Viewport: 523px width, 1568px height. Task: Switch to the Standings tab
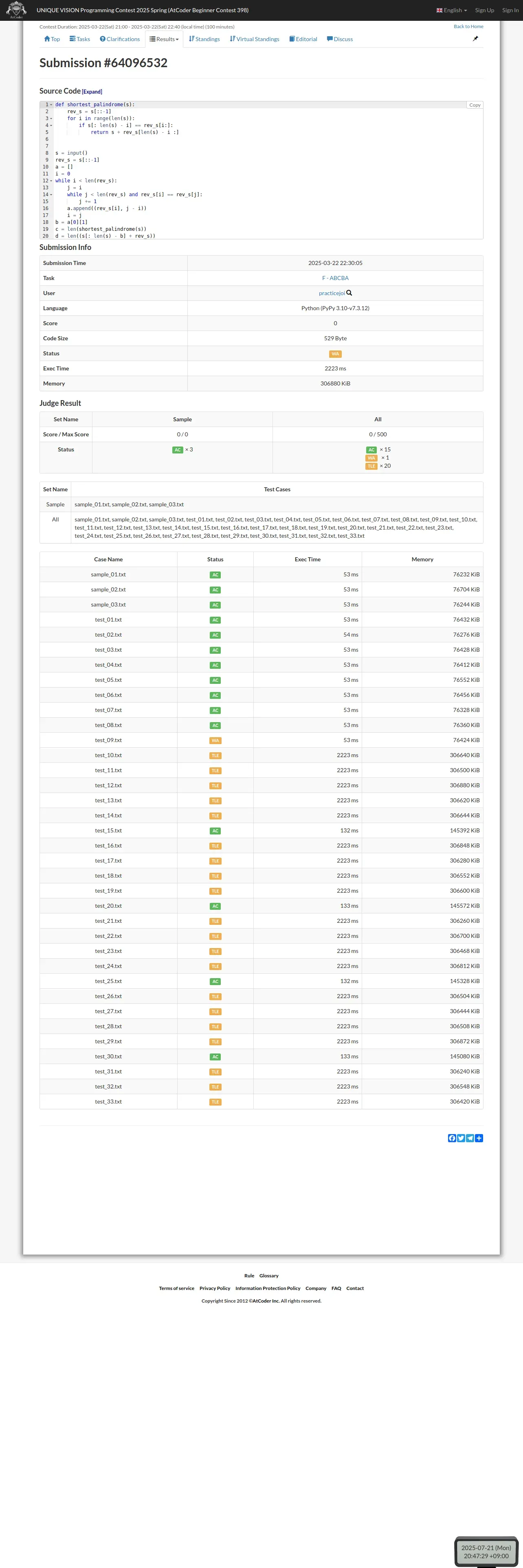(204, 39)
